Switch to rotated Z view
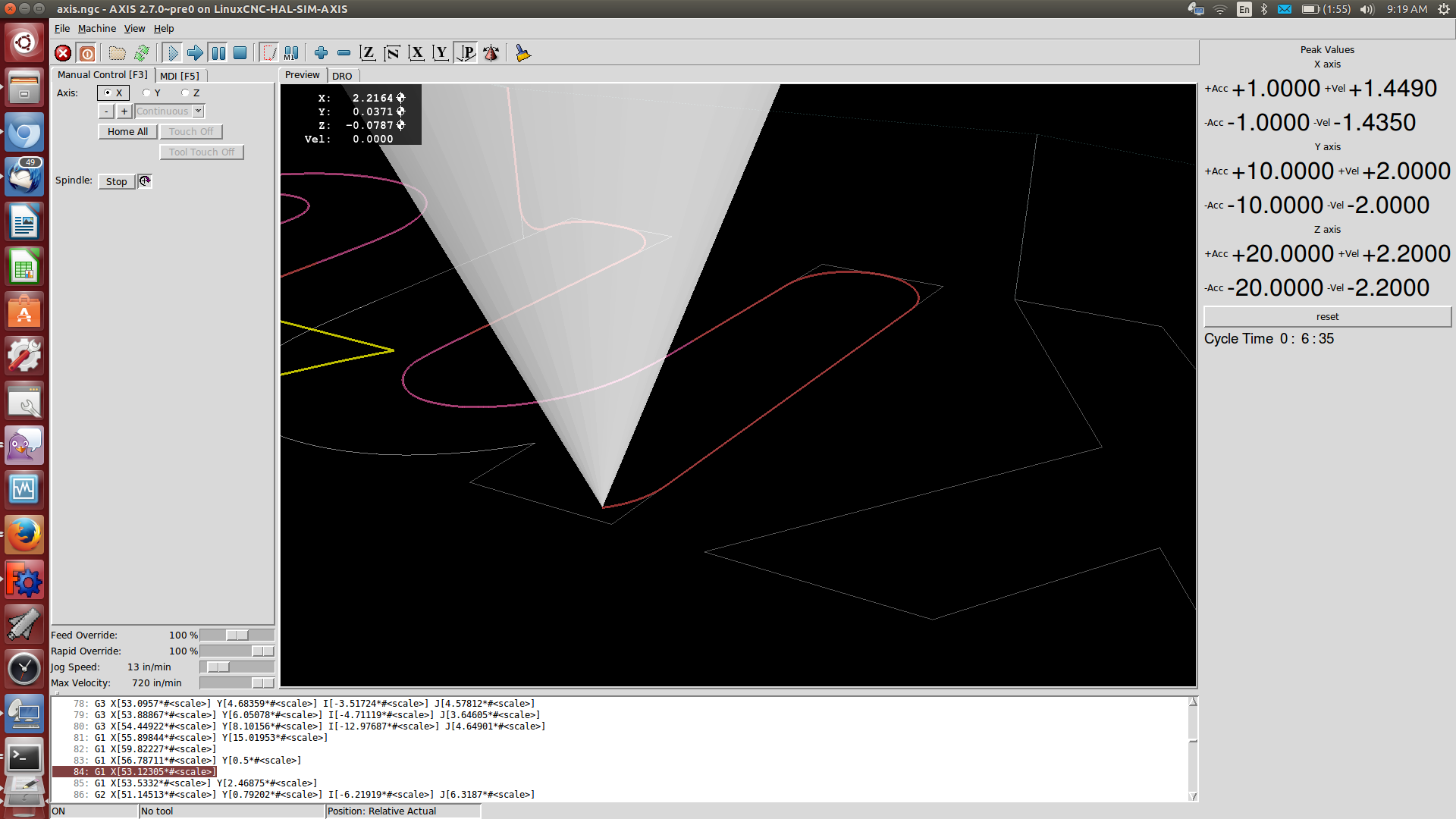 [392, 53]
